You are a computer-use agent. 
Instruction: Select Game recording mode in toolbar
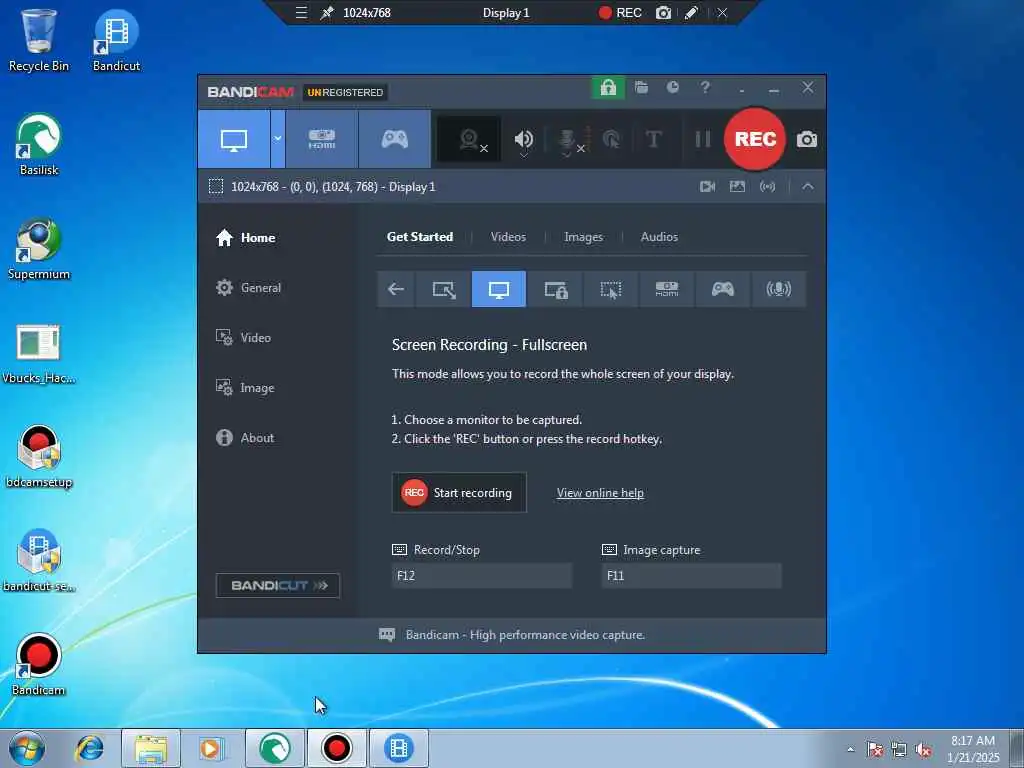coord(394,139)
